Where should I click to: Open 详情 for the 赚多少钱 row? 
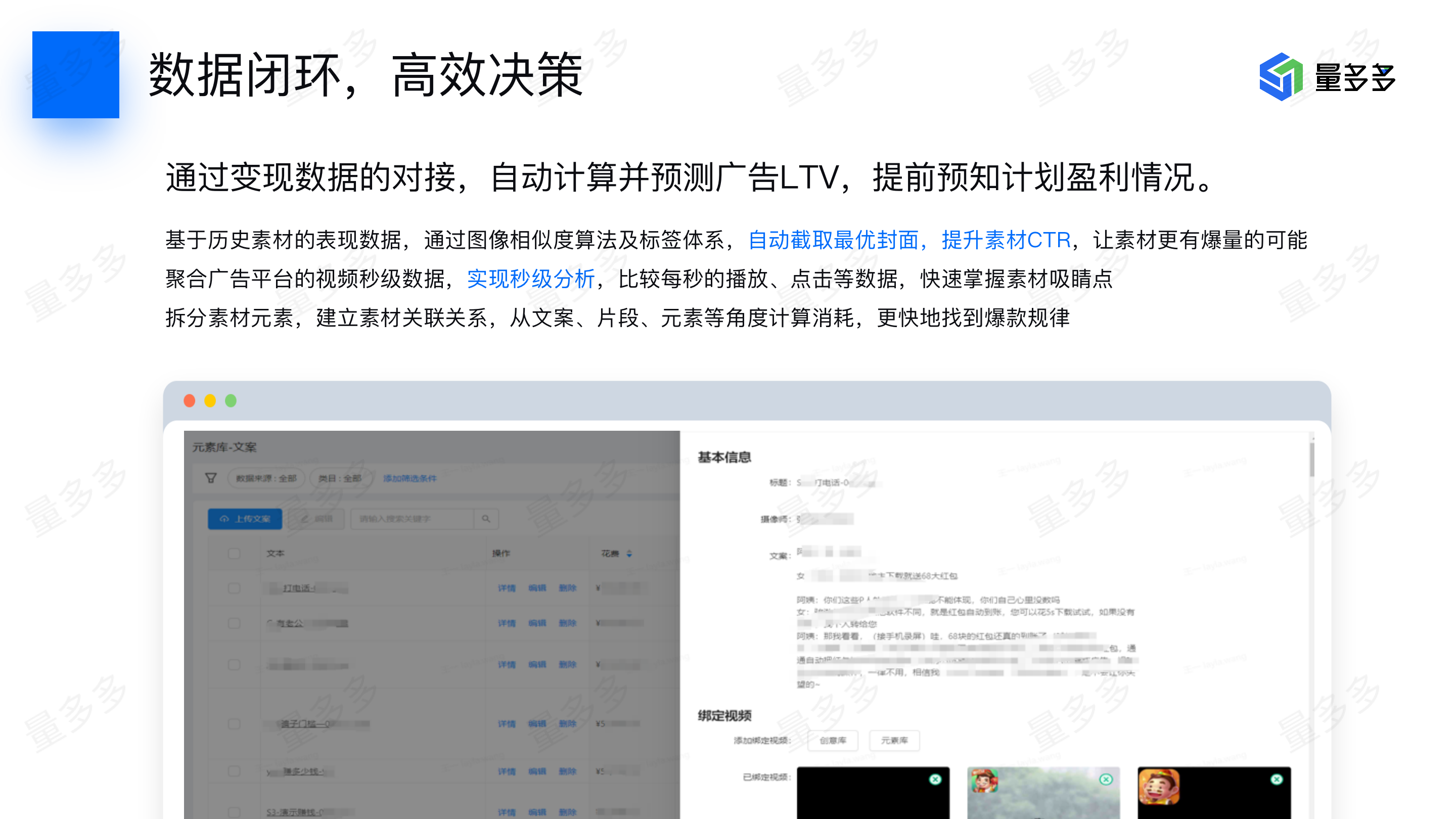[x=507, y=771]
